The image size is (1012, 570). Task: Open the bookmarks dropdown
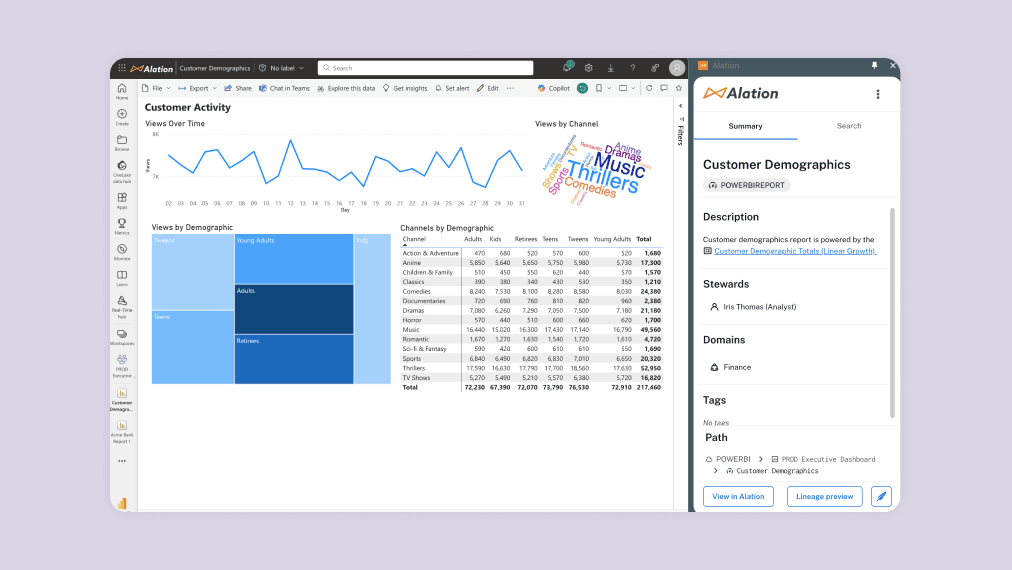coord(603,88)
